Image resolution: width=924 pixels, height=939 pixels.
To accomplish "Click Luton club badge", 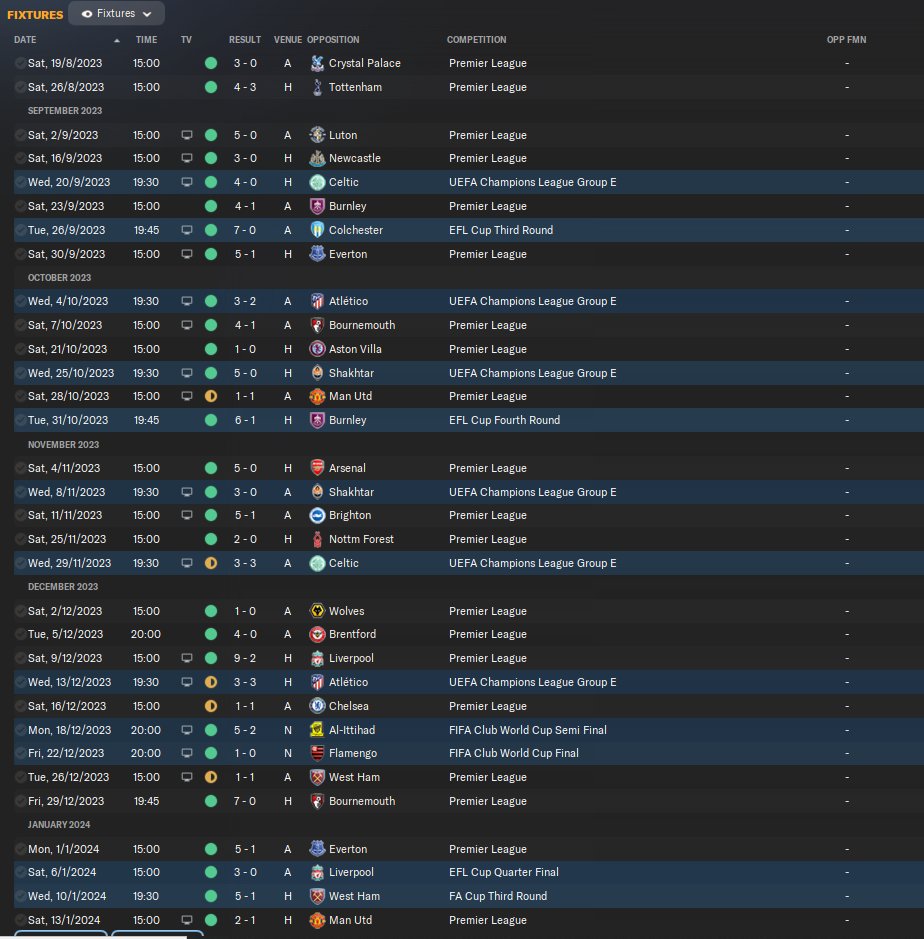I will pyautogui.click(x=317, y=135).
